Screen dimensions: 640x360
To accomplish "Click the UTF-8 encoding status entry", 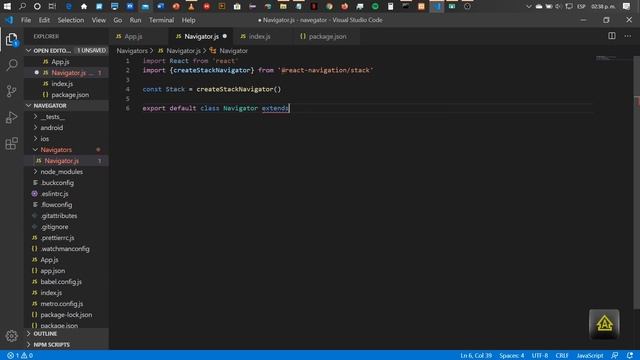I will click(x=540, y=356).
